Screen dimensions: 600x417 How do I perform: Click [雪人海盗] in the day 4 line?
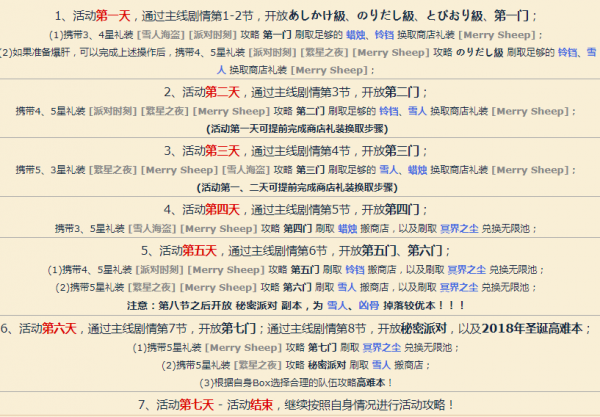152,229
